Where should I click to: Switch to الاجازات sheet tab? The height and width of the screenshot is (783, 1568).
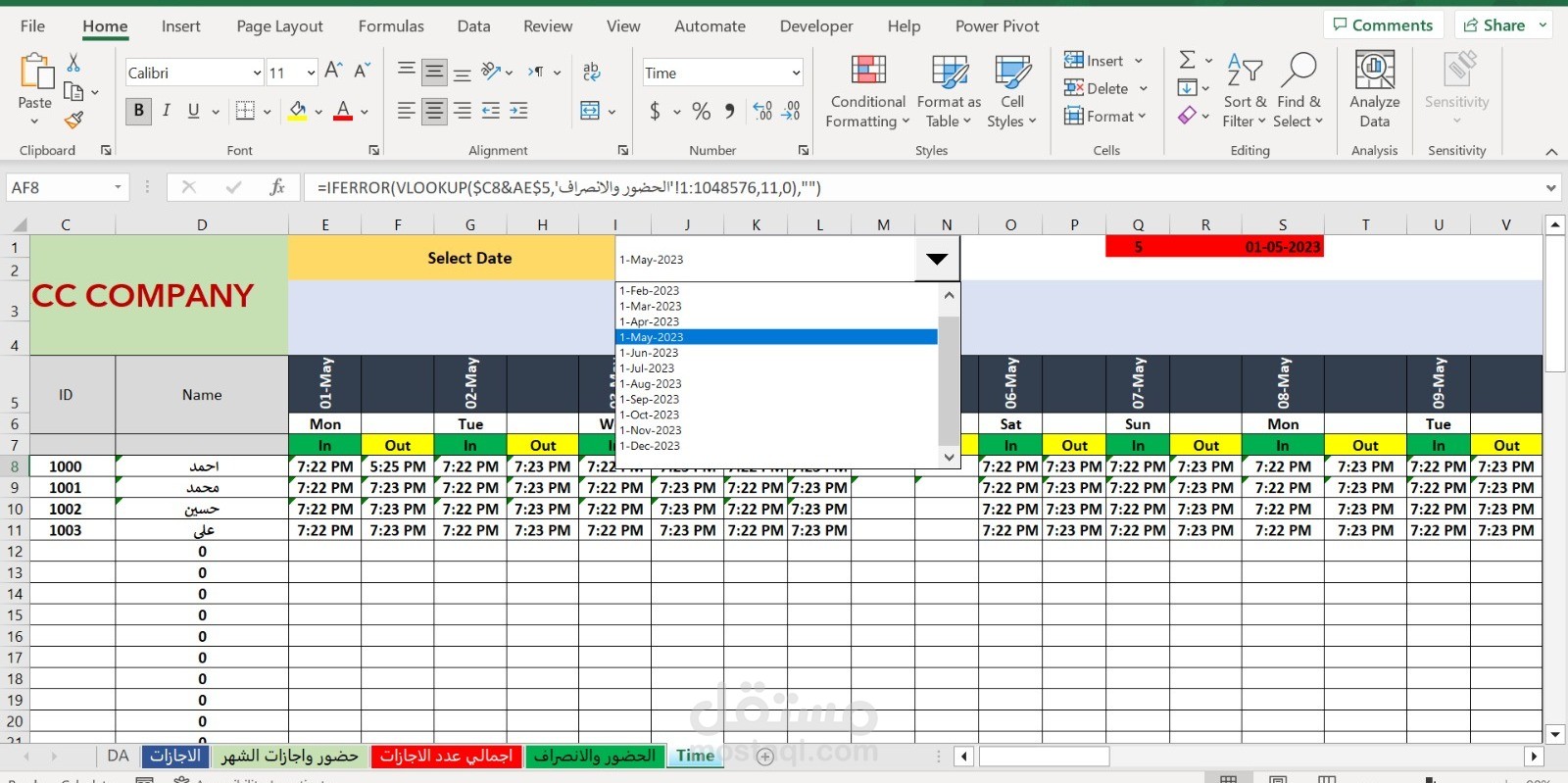[x=175, y=756]
